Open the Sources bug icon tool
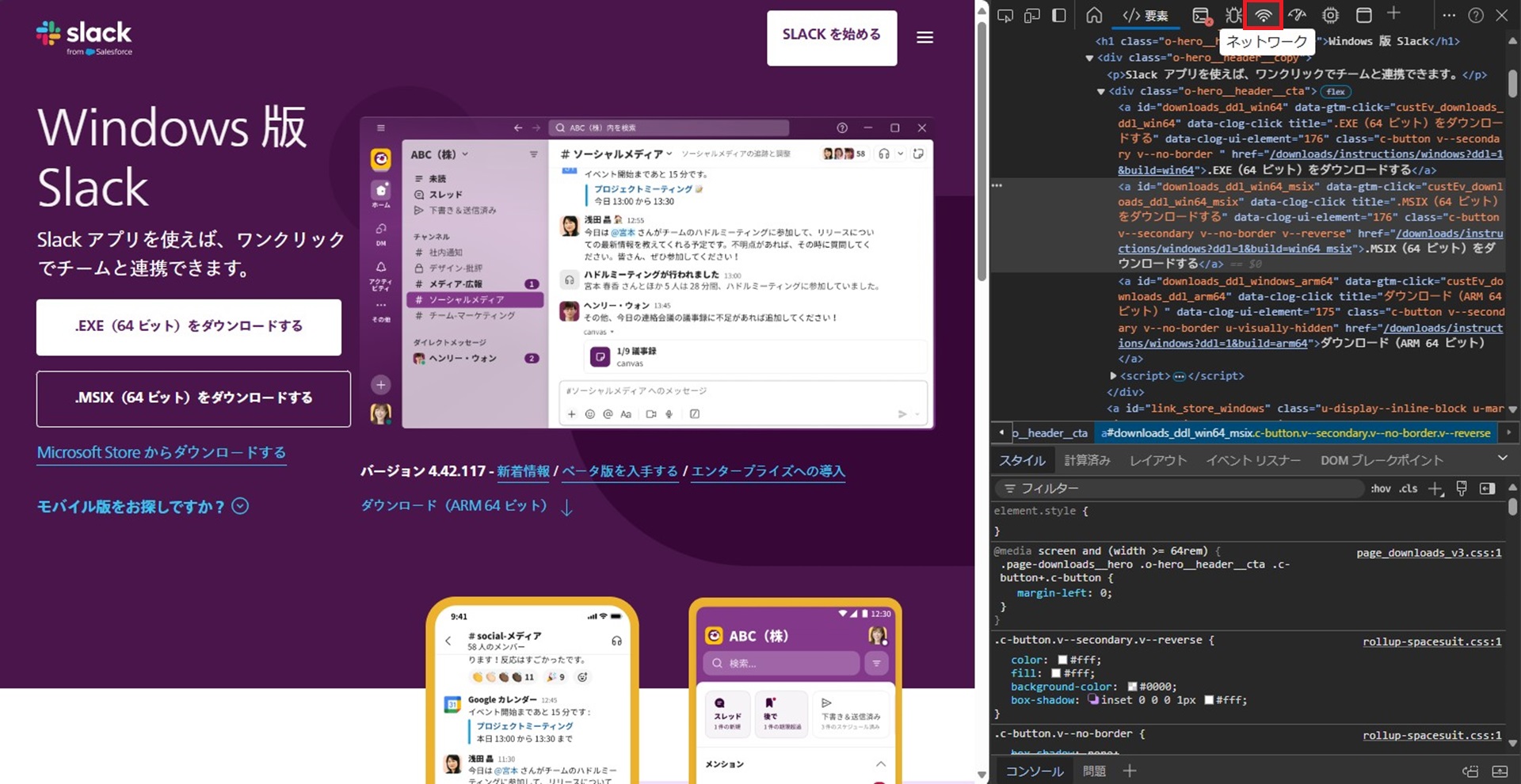The height and width of the screenshot is (784, 1521). pyautogui.click(x=1233, y=15)
